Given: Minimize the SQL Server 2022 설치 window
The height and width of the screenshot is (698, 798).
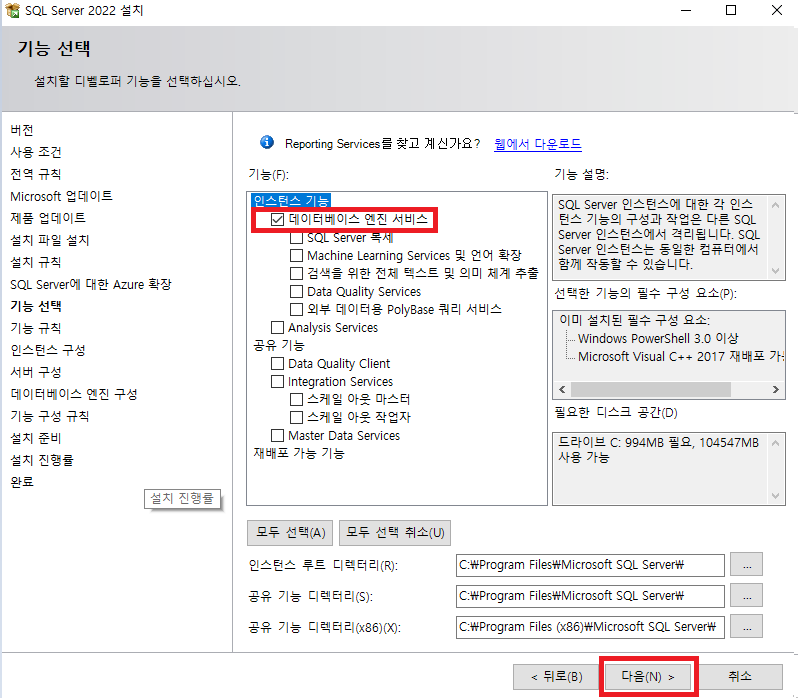Looking at the screenshot, I should (686, 10).
